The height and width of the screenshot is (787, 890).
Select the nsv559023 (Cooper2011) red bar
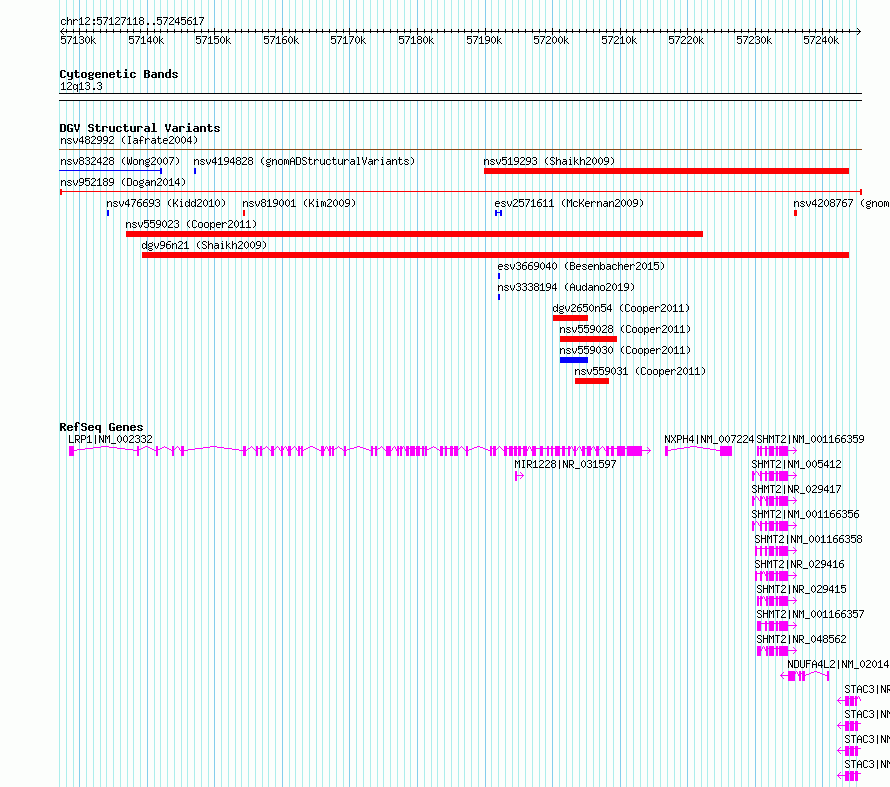[414, 234]
